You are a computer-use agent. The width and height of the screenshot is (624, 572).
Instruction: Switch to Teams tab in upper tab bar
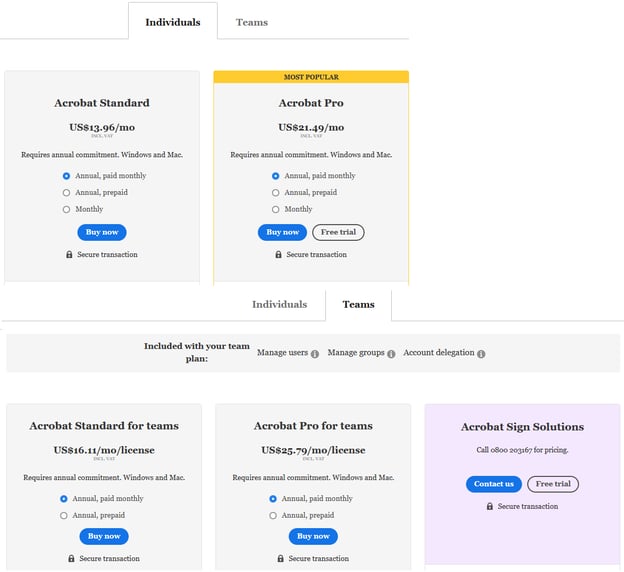252,22
